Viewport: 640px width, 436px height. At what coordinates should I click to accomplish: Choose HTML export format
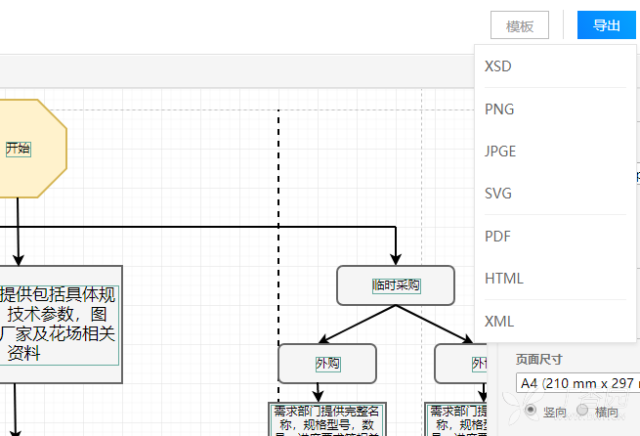pyautogui.click(x=504, y=278)
